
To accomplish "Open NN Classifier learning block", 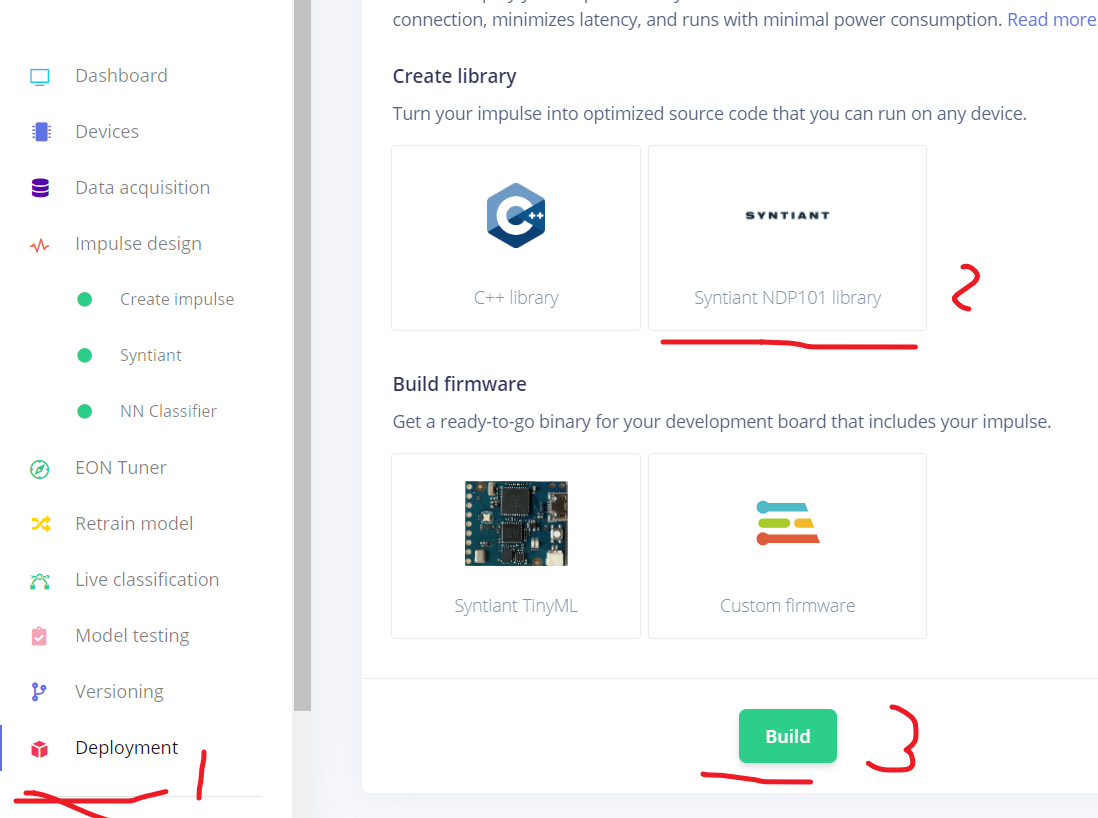I will pos(169,411).
